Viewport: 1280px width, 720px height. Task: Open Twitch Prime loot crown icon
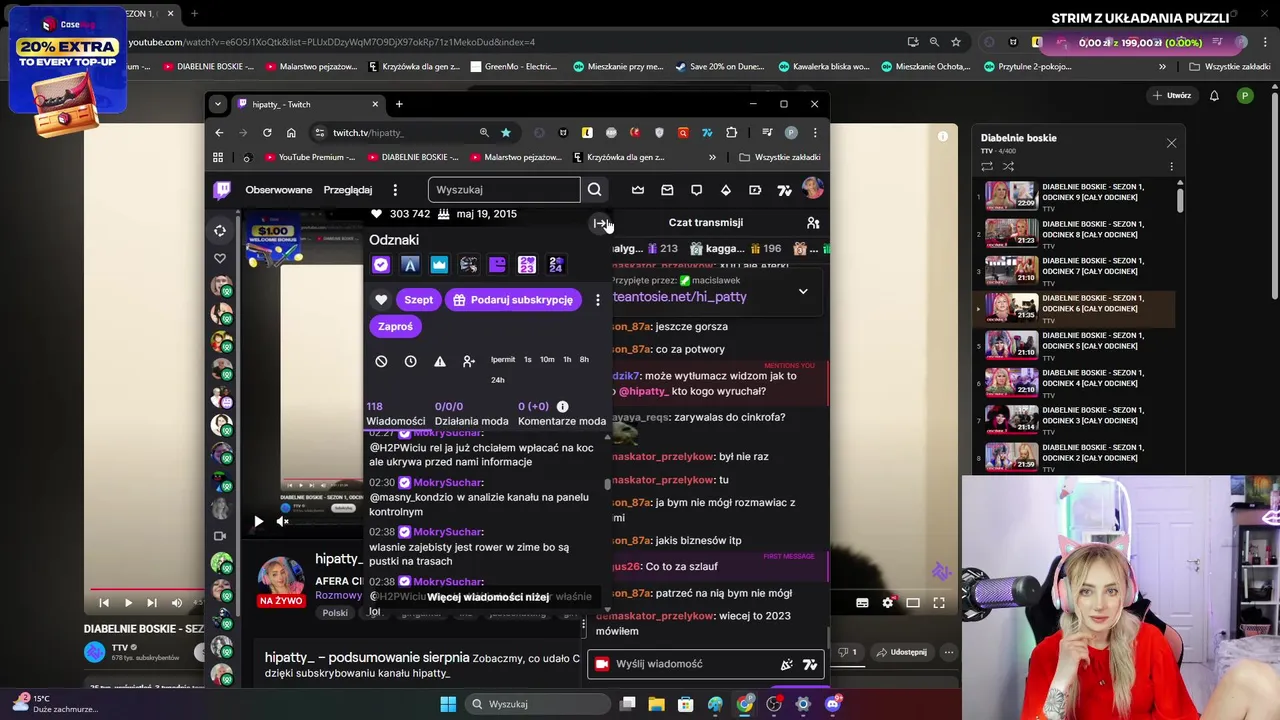(638, 190)
